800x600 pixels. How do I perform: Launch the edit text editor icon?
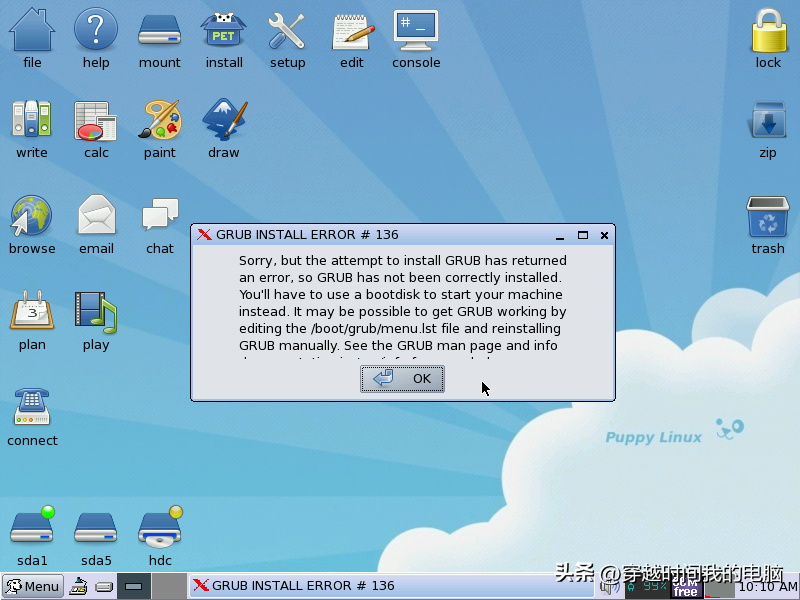click(x=352, y=32)
